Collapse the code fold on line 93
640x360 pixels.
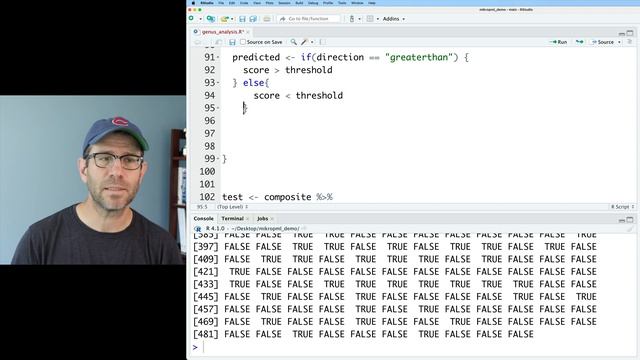(218, 83)
